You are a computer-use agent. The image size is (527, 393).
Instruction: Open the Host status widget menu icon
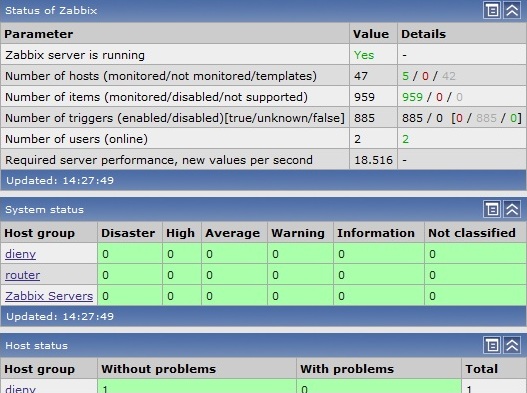[492, 345]
